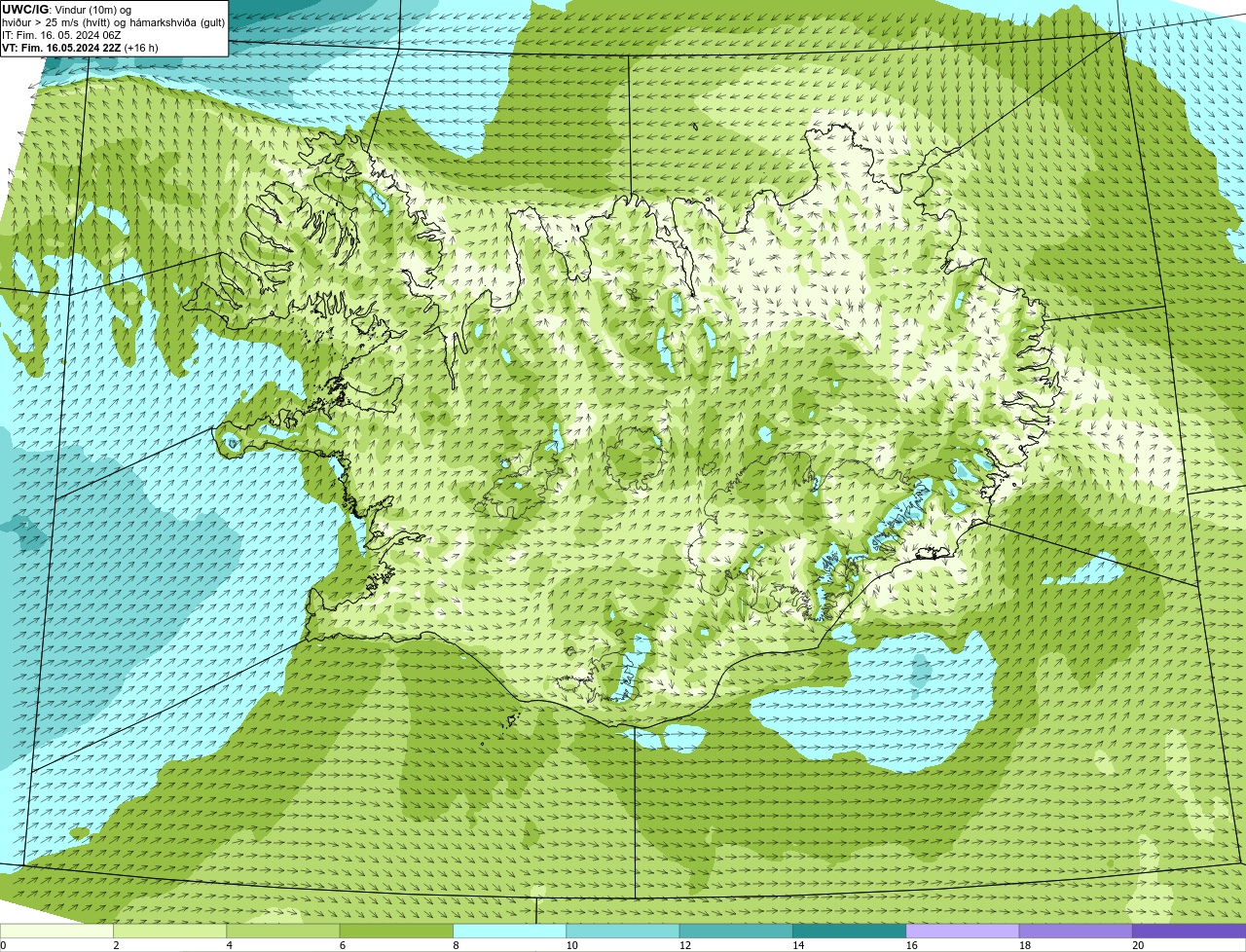This screenshot has height=952, width=1246.
Task: Click the 'UWC/IG: Vindur (10m) og' title line
Action: point(67,9)
